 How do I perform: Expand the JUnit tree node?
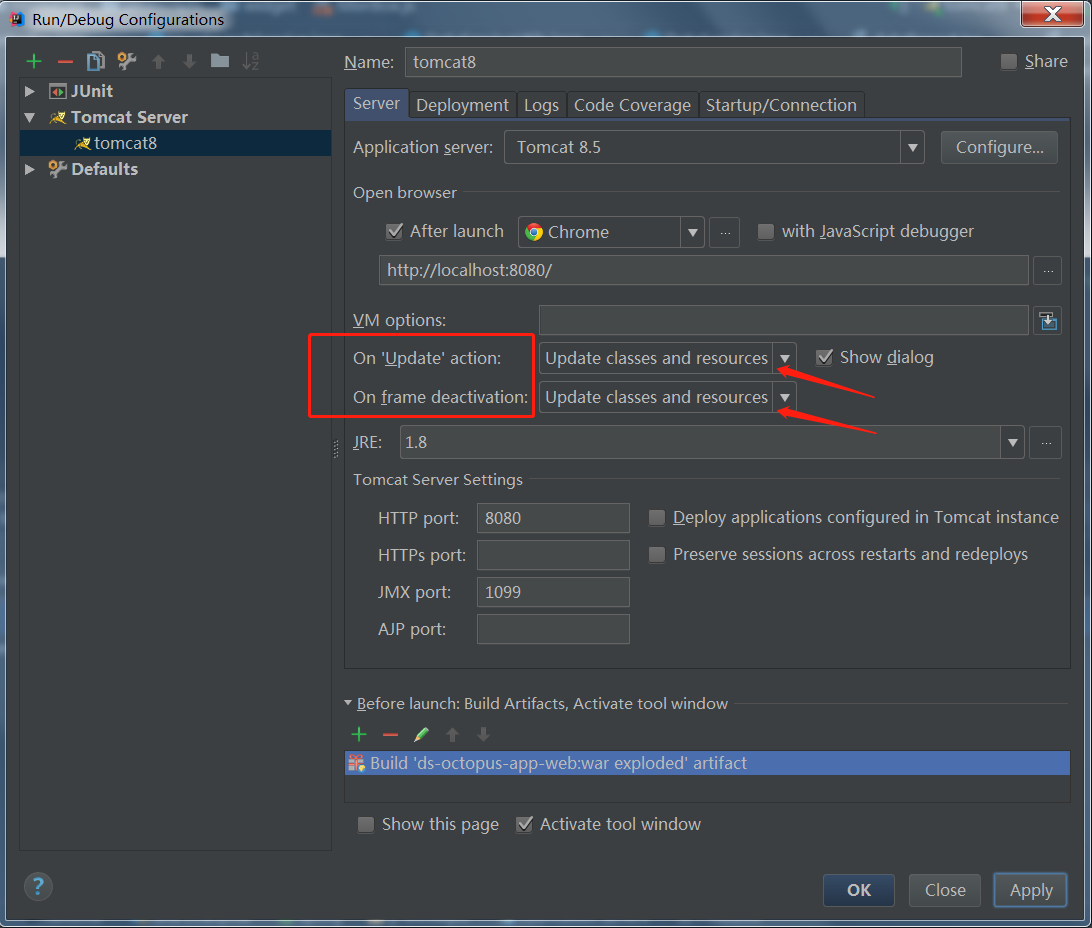click(29, 91)
